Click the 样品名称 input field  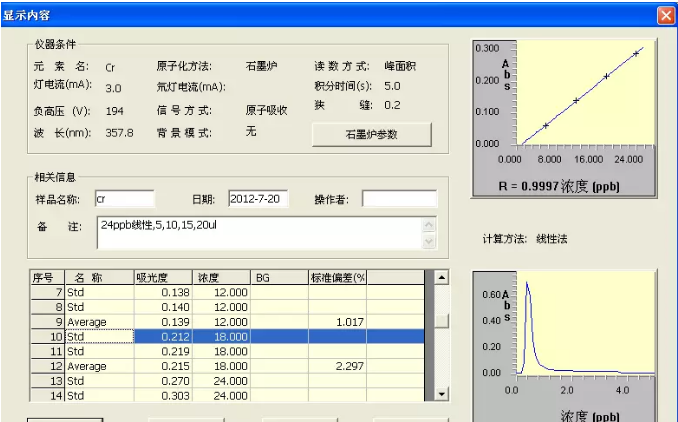point(125,199)
